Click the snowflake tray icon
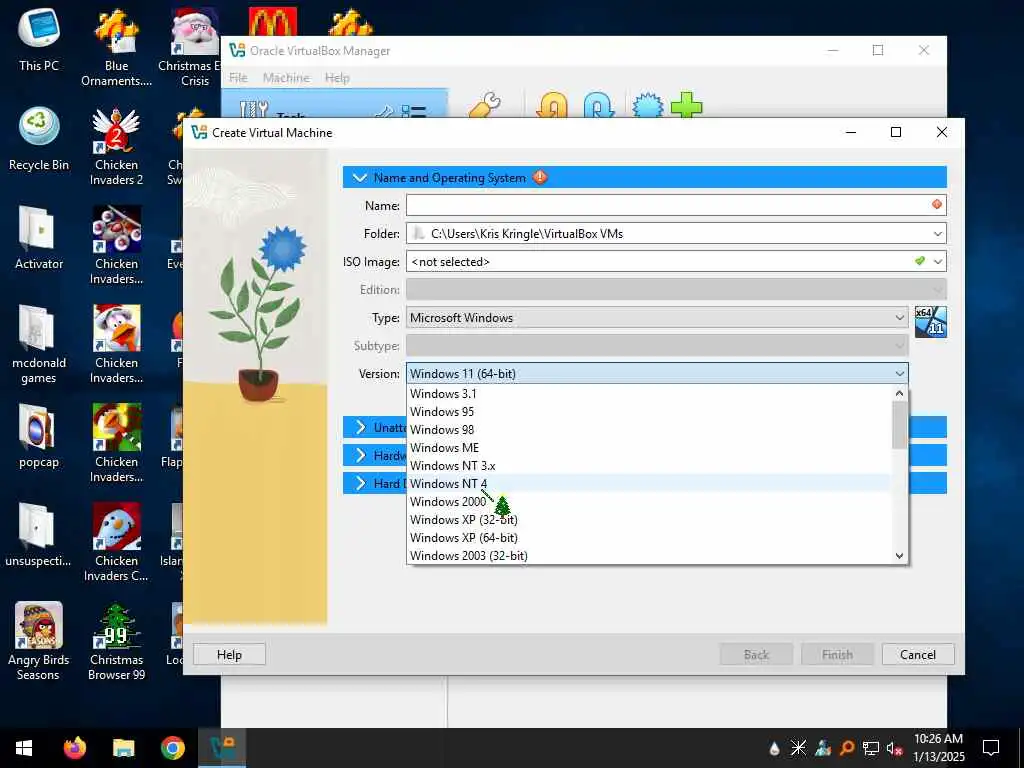Image resolution: width=1024 pixels, height=768 pixels. (798, 748)
